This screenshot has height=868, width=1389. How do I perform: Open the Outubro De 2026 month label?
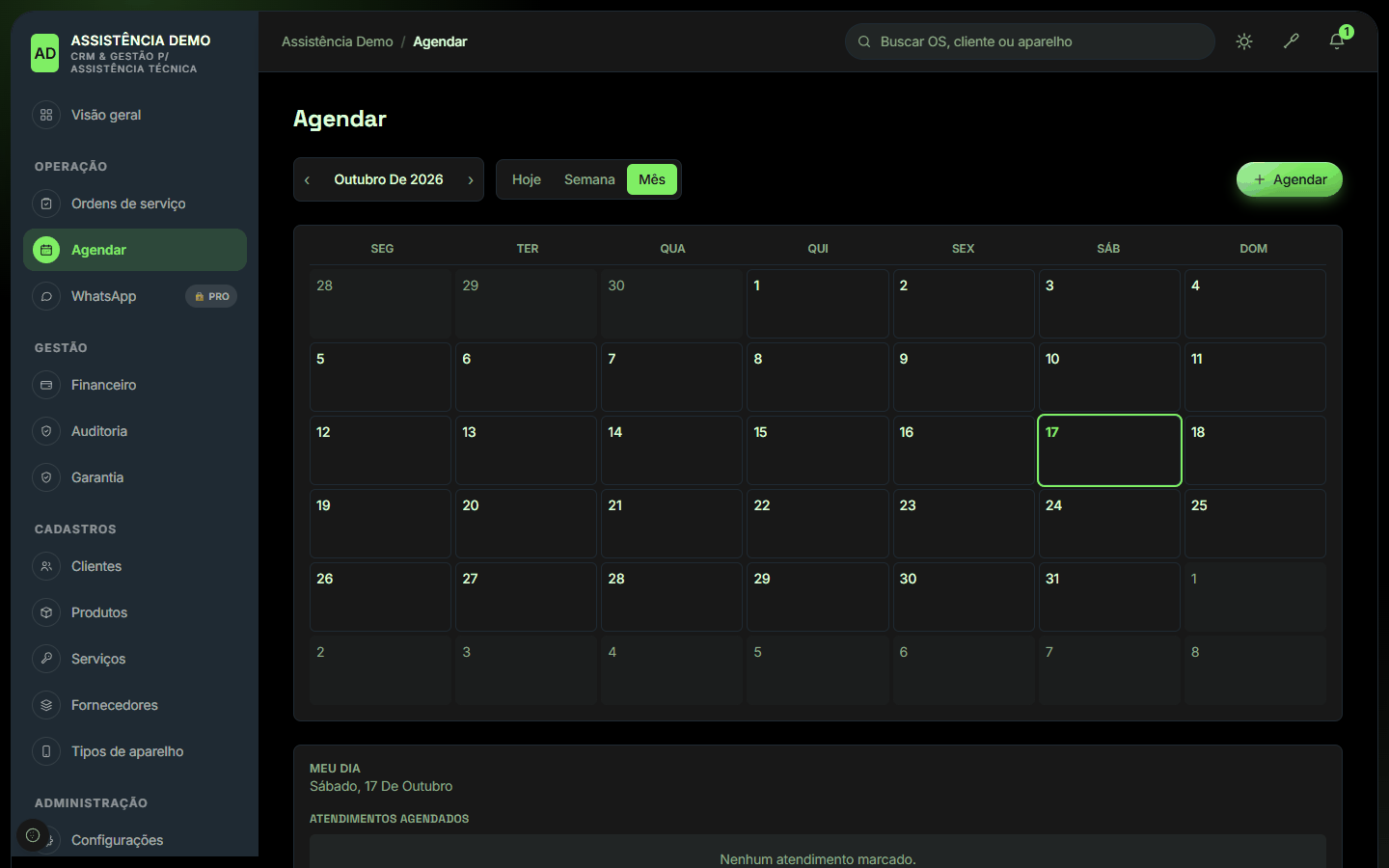click(389, 179)
